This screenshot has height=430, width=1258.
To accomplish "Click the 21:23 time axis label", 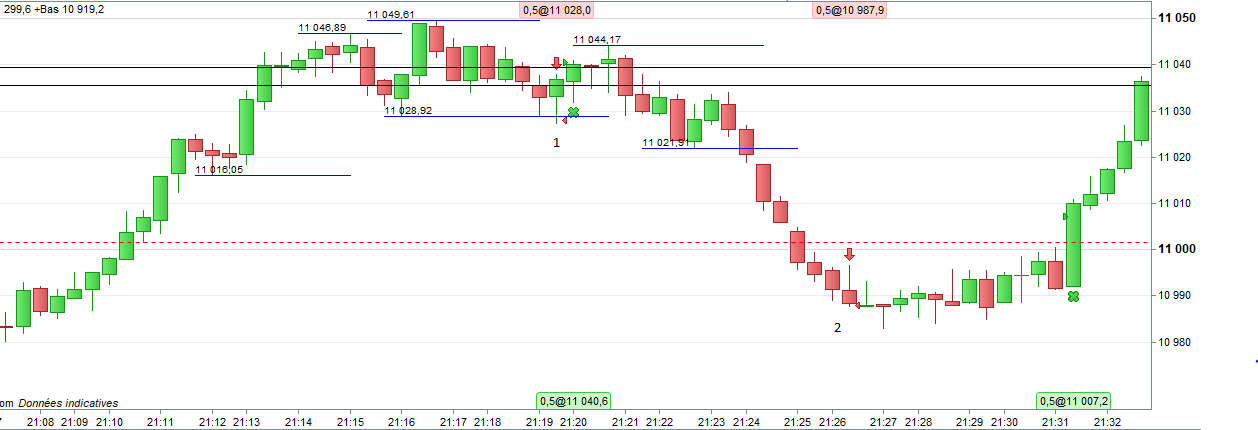I will pyautogui.click(x=711, y=423).
